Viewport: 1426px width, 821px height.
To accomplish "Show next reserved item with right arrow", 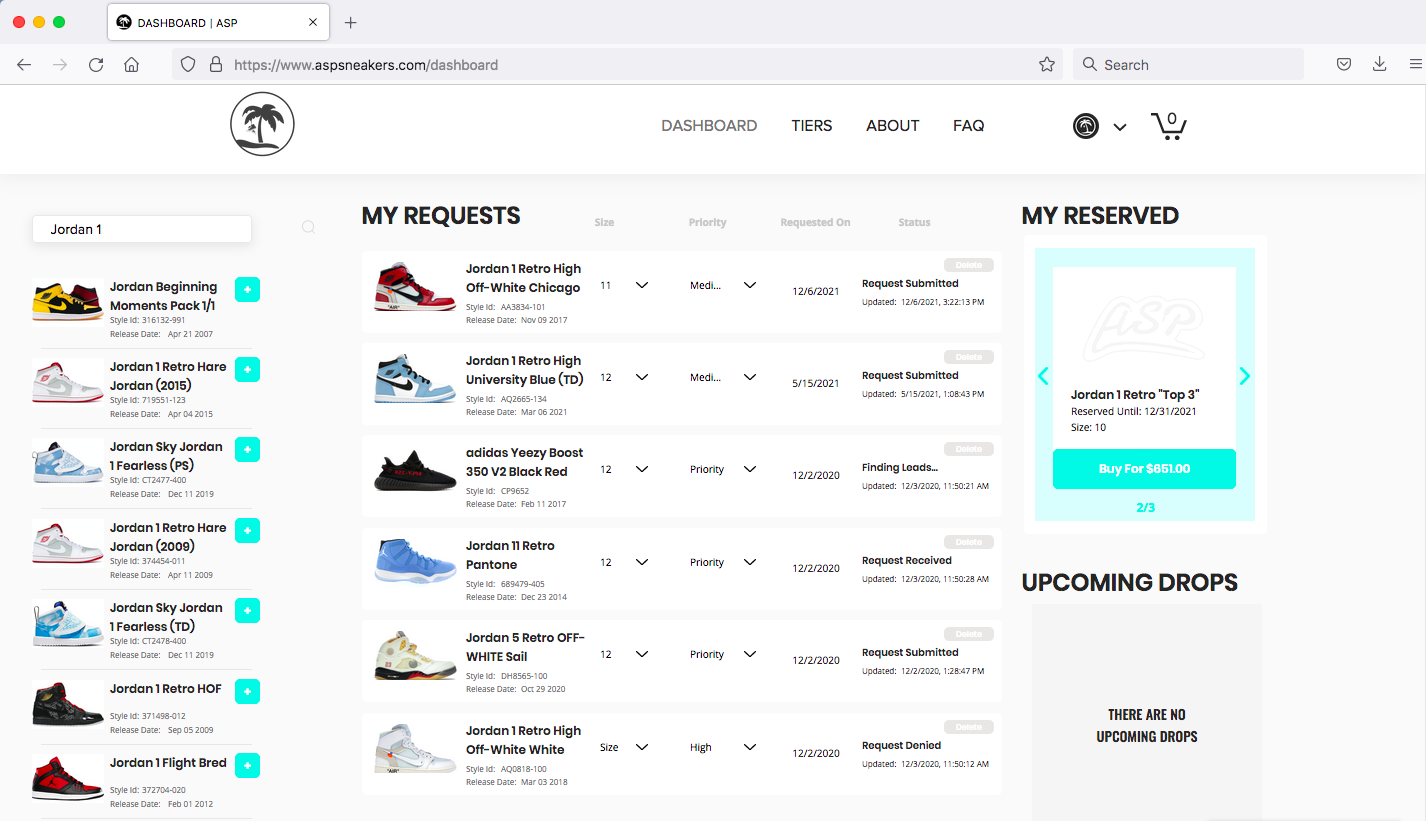I will pos(1245,376).
